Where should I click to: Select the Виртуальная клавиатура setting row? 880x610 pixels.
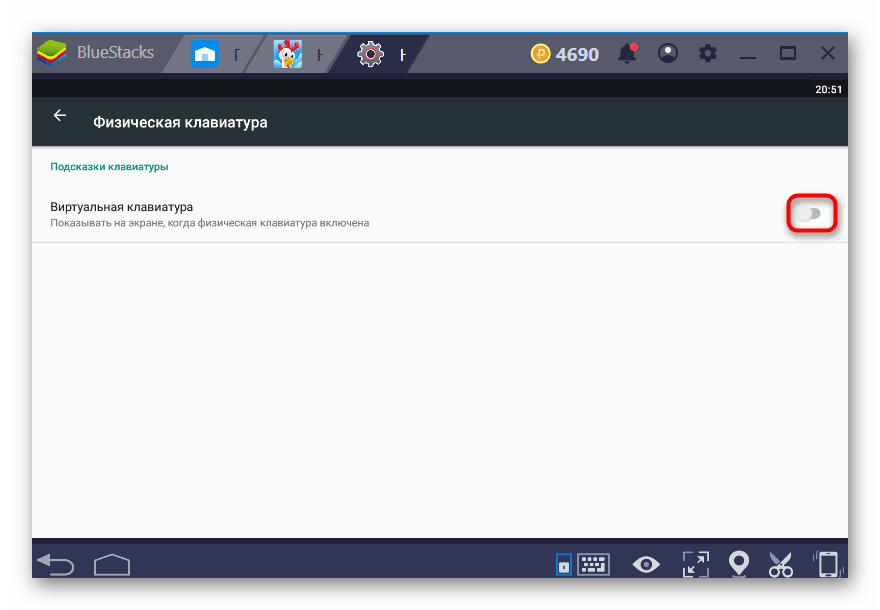click(440, 214)
